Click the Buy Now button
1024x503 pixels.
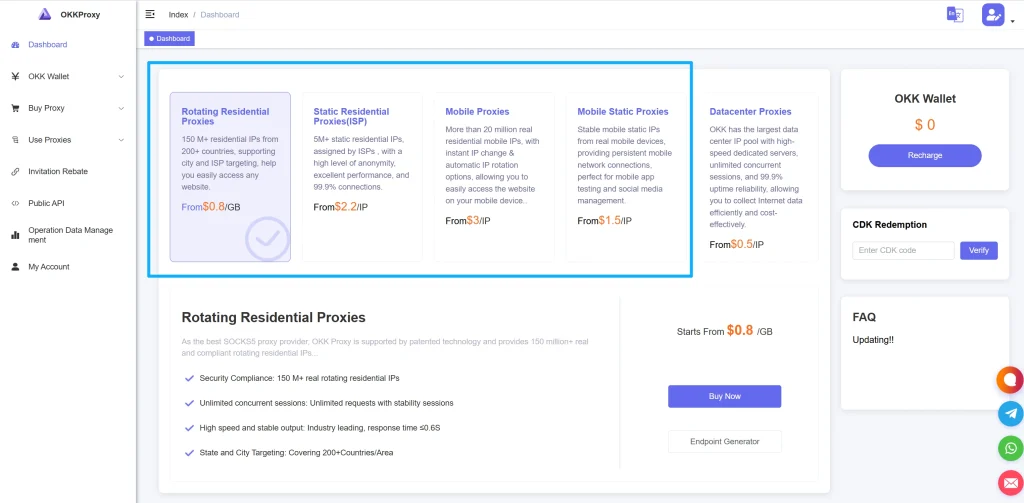[x=724, y=396]
